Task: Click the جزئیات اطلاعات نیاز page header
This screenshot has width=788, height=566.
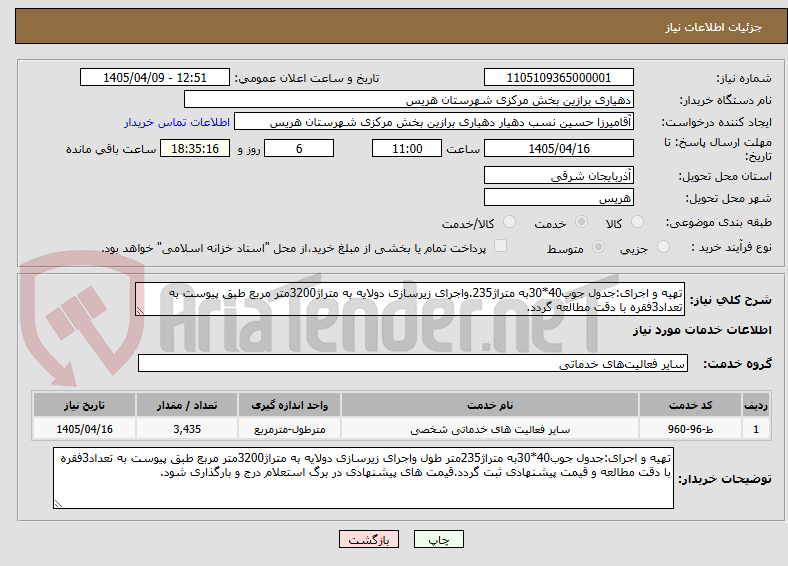Action: 713,27
